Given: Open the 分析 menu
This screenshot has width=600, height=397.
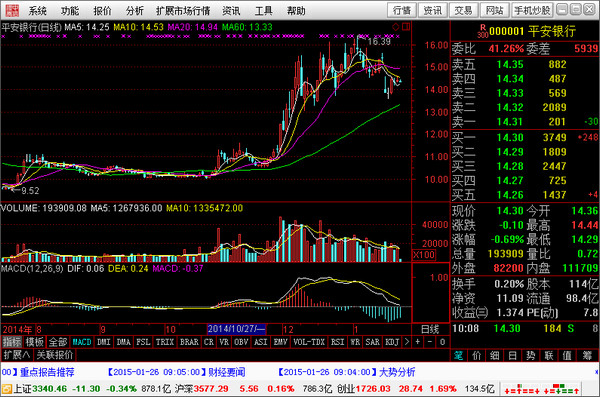Looking at the screenshot, I should [135, 11].
